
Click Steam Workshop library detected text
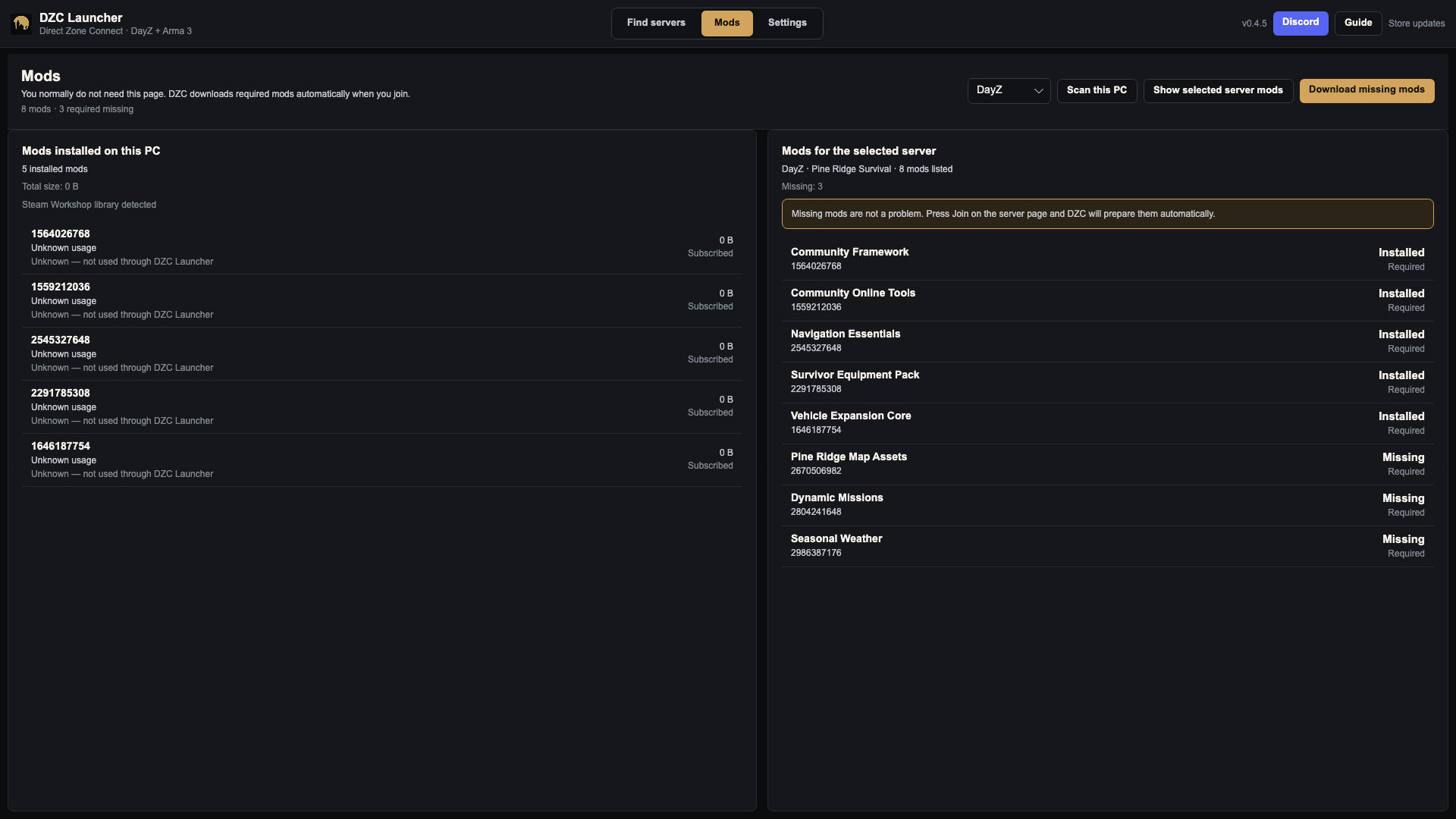point(89,205)
